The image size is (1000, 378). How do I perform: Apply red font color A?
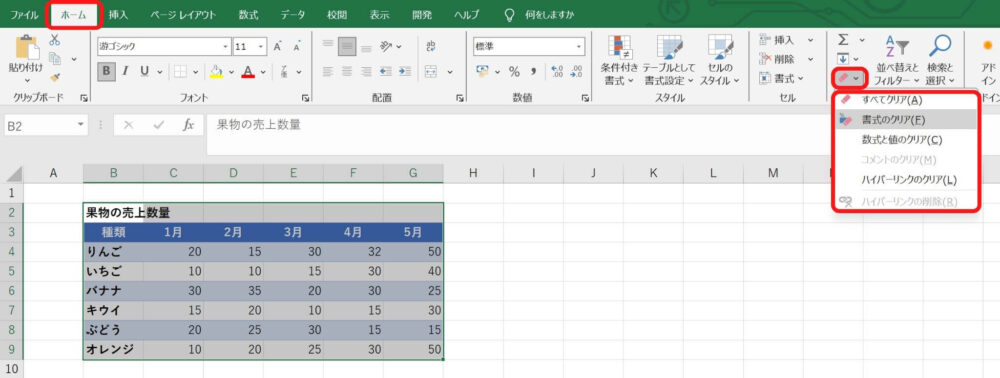point(249,71)
